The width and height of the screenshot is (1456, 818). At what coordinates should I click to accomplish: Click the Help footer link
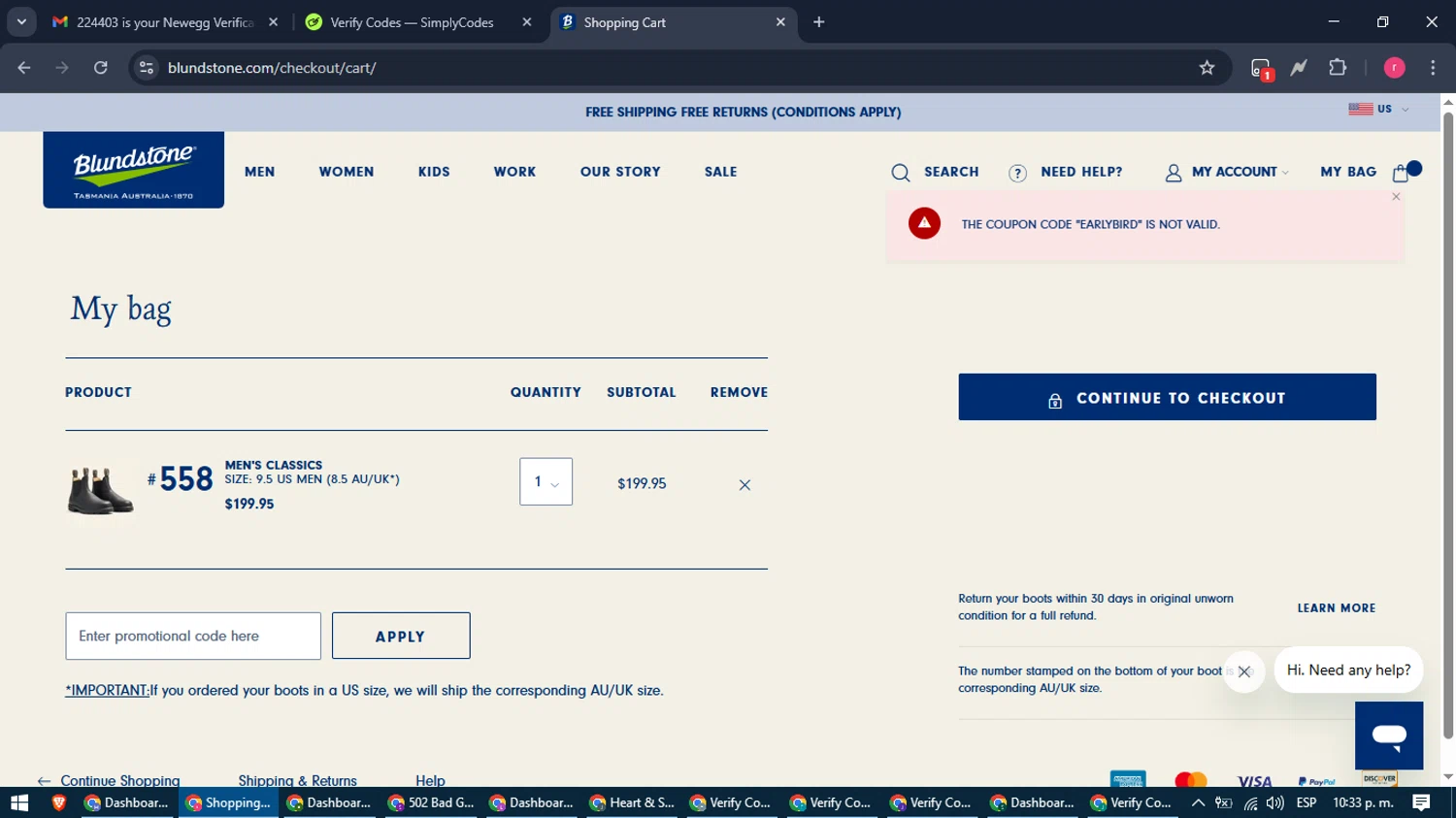430,780
